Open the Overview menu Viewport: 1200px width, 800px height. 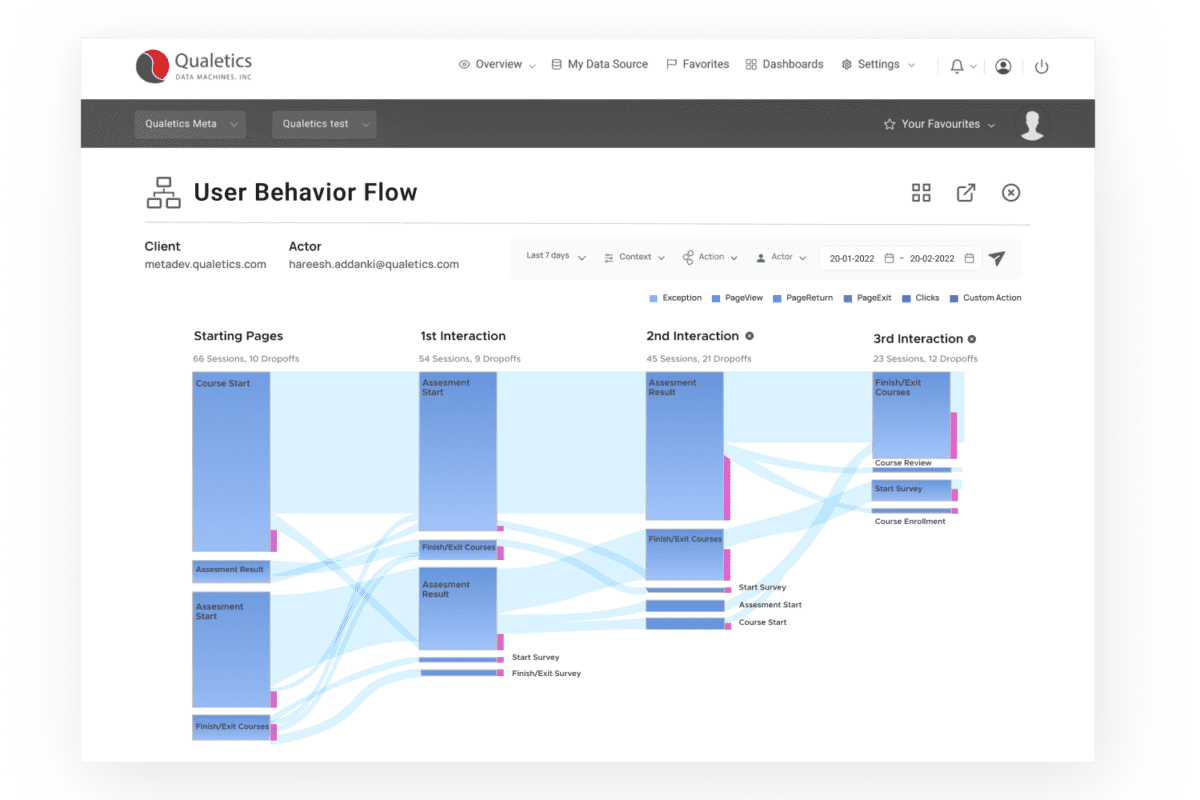tap(496, 63)
